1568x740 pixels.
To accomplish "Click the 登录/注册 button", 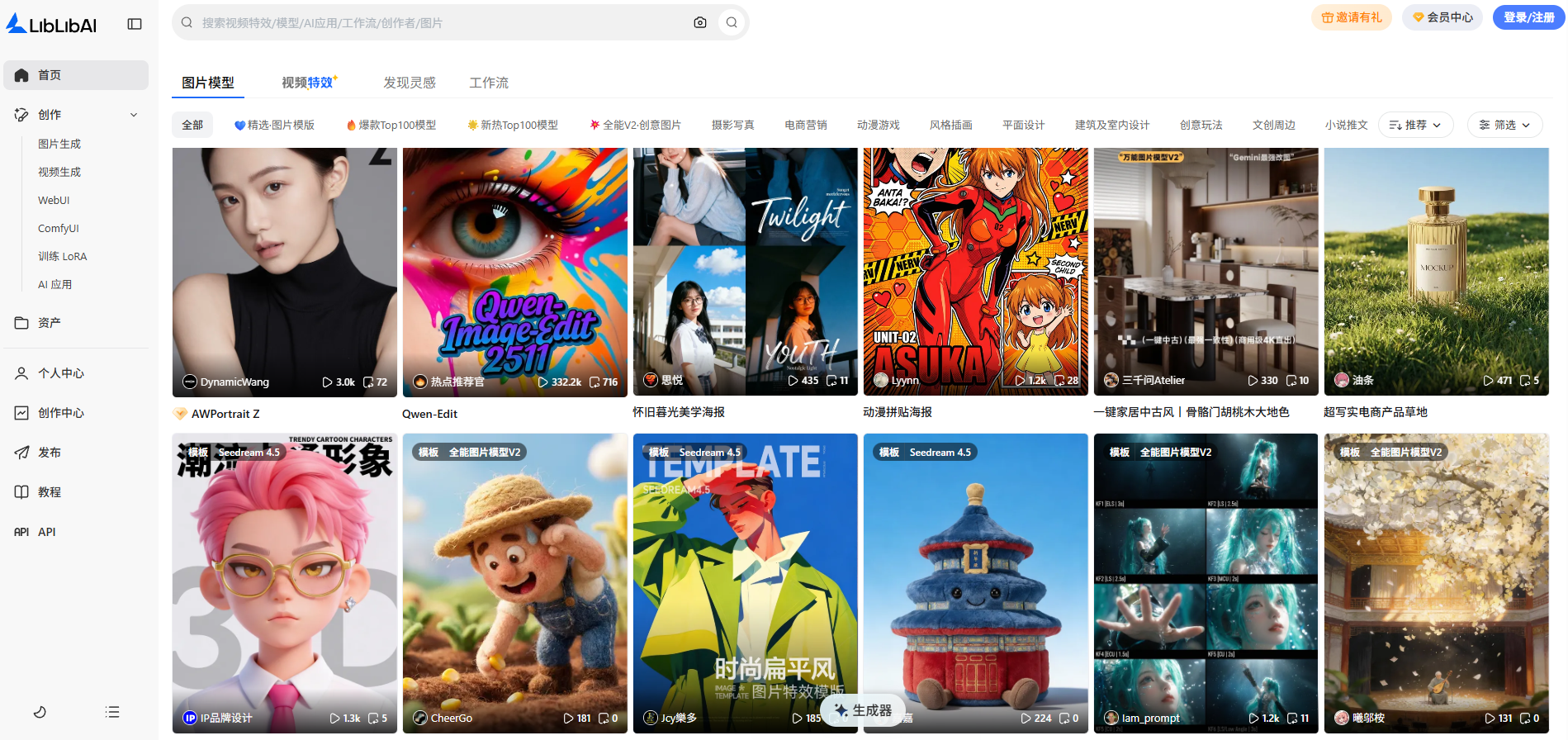I will pyautogui.click(x=1529, y=17).
